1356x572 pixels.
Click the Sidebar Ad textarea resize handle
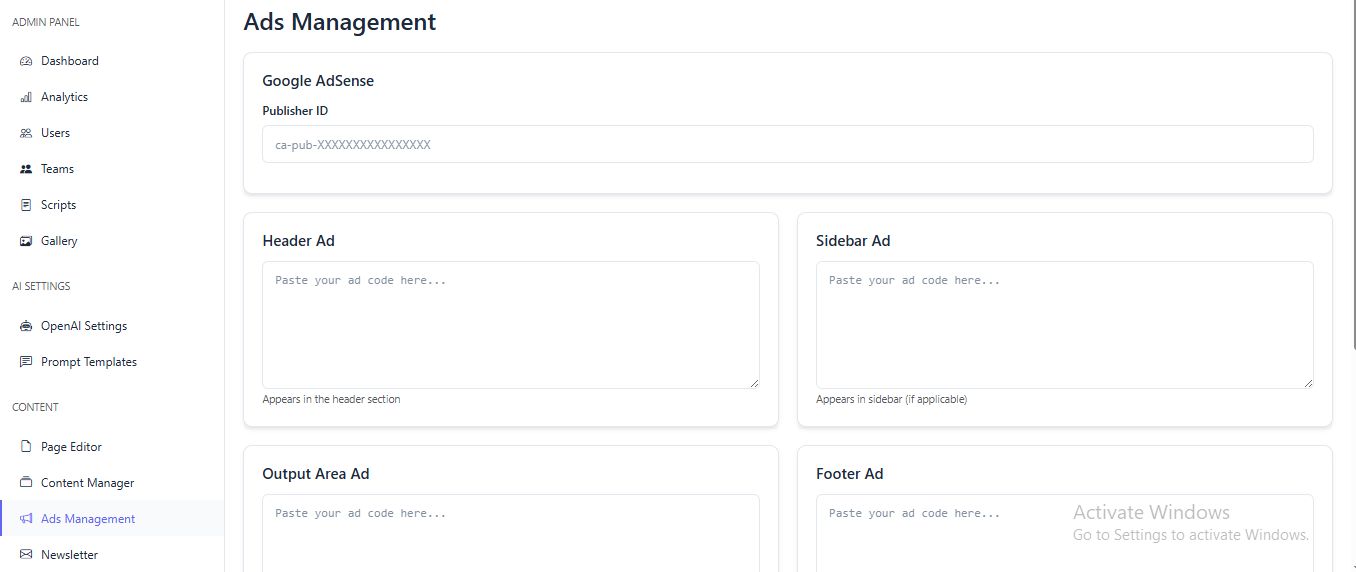pyautogui.click(x=1308, y=383)
